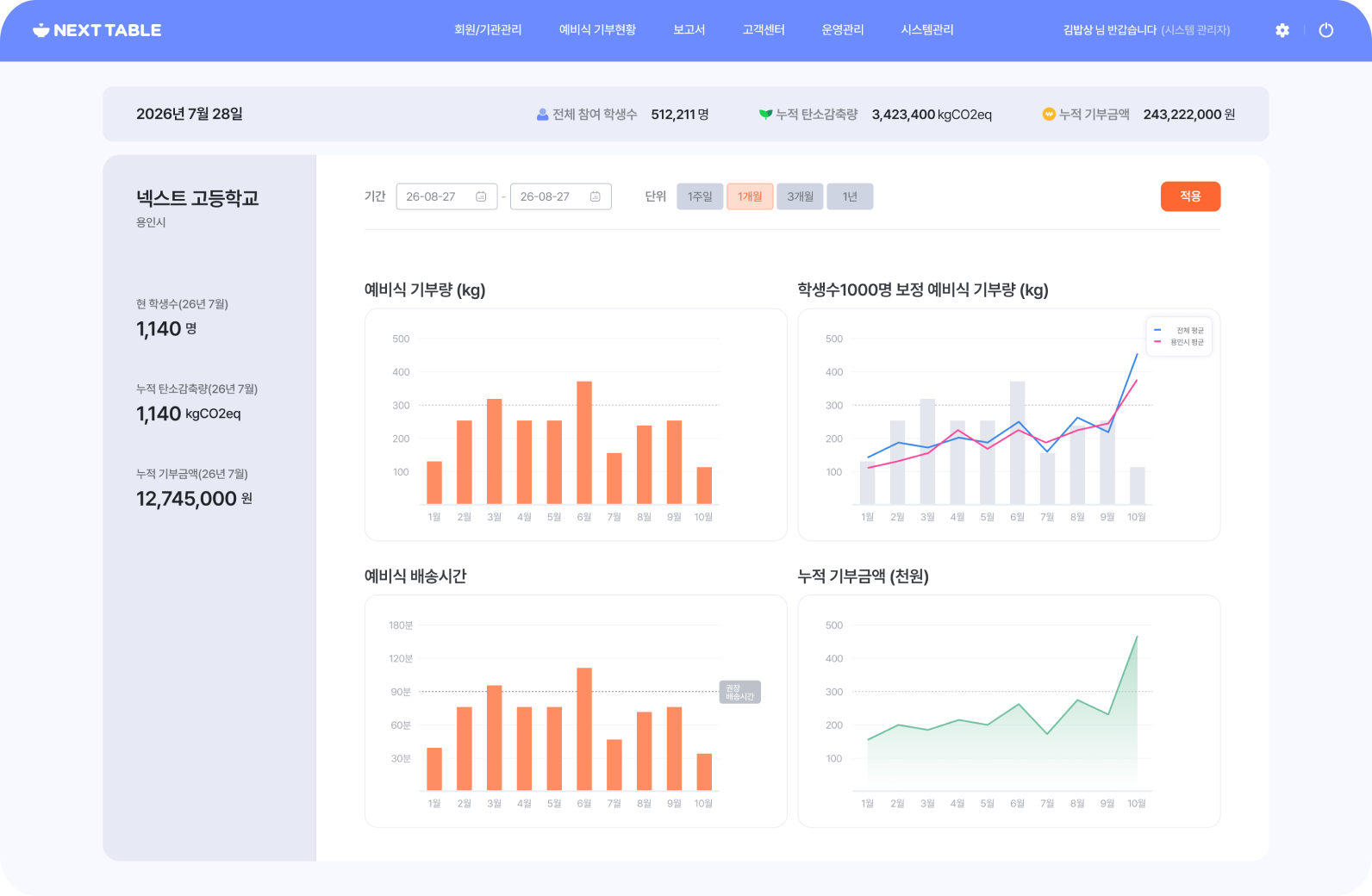Click the 학생수1000명 보정 예비식 기부량 (kg) title
This screenshot has height=896, width=1372.
click(x=923, y=290)
